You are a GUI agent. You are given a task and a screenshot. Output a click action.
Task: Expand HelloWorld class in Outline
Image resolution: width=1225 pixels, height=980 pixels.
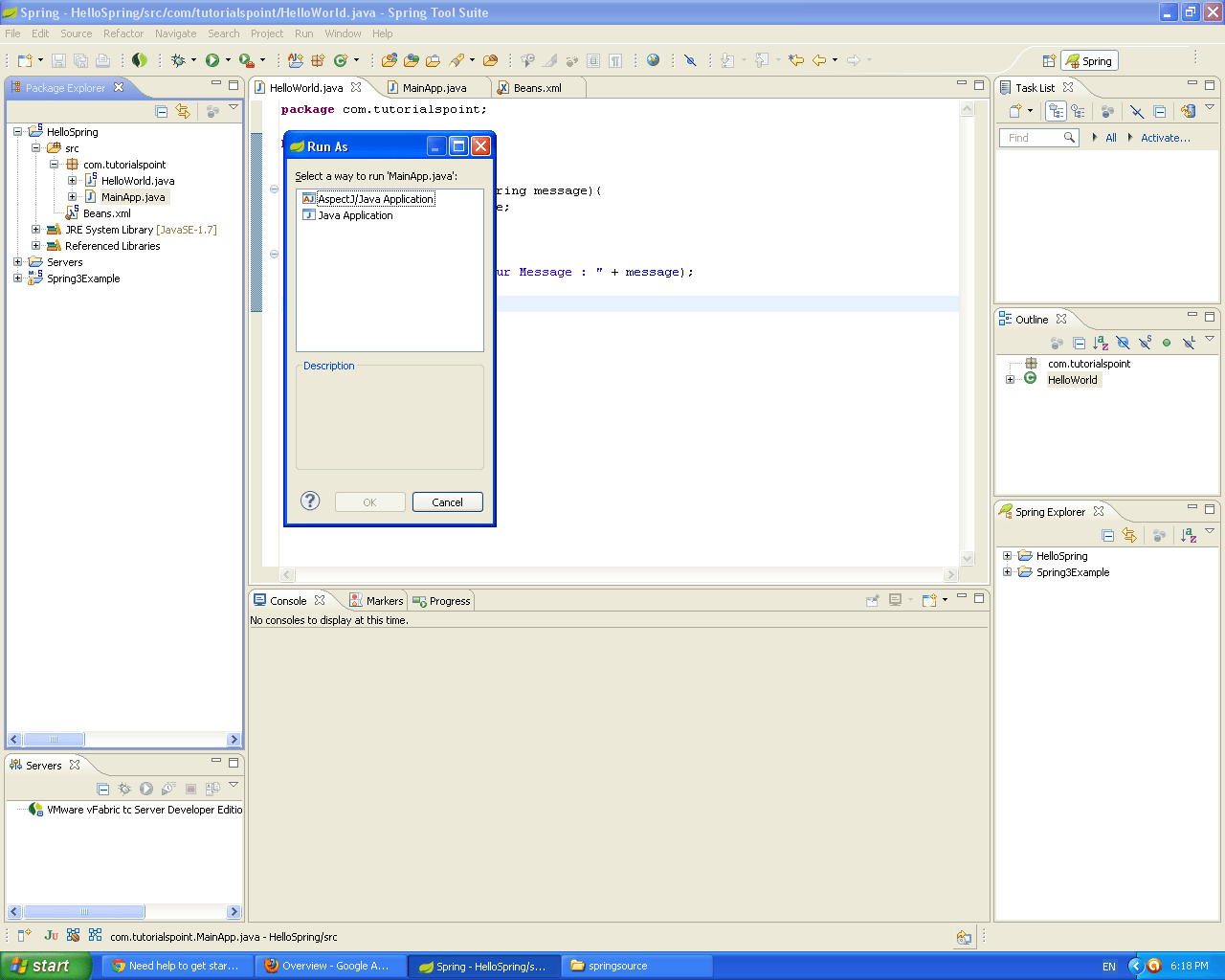(1010, 380)
